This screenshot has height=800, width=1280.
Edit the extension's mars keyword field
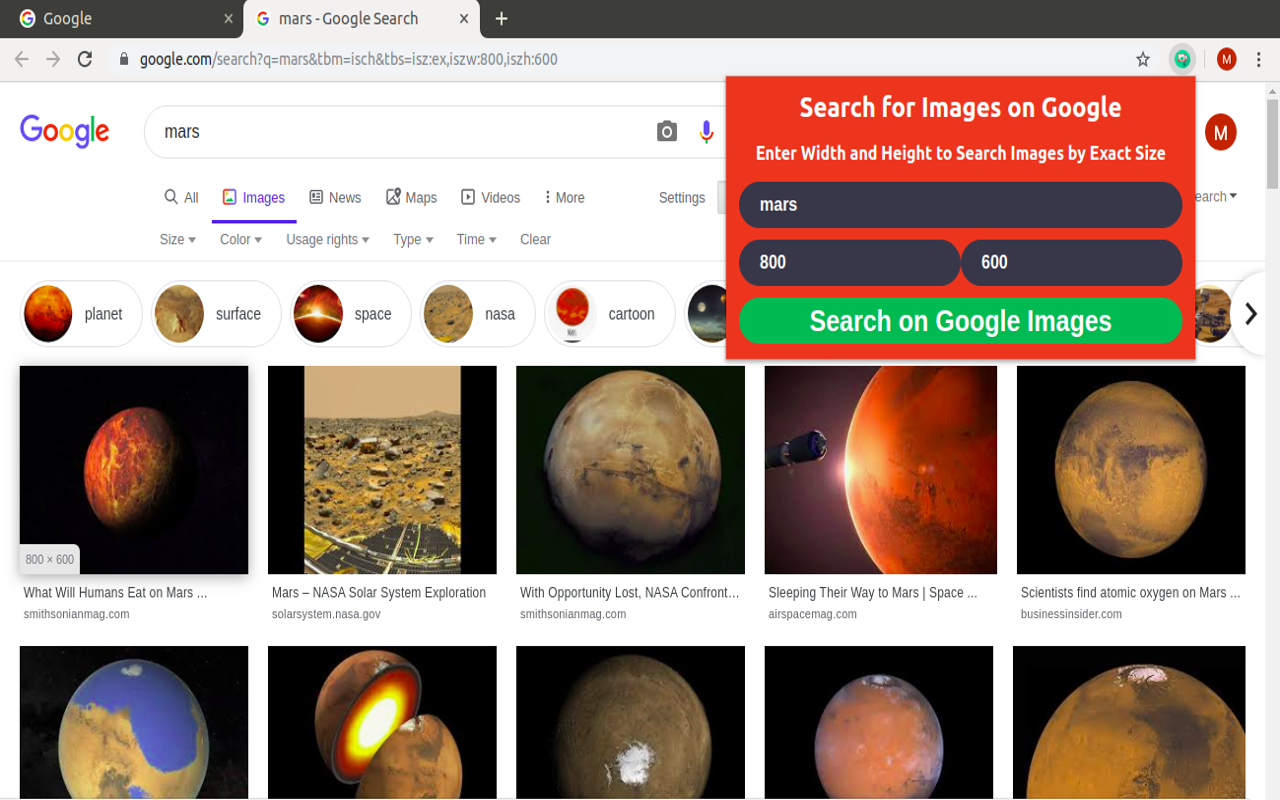coord(960,205)
